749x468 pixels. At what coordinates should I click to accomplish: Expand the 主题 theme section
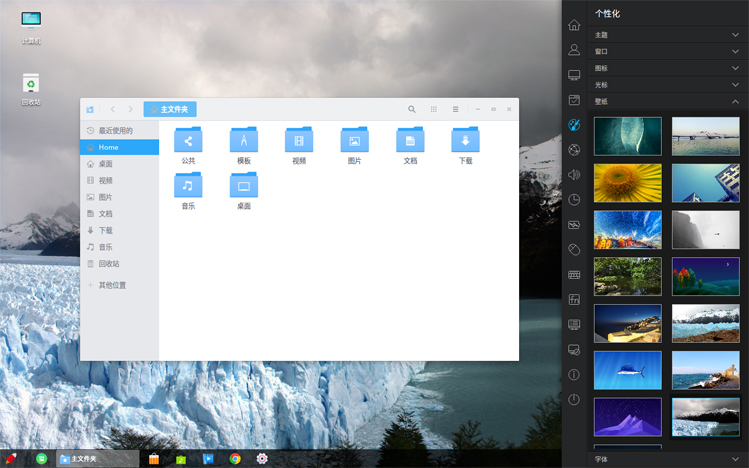[x=666, y=35]
